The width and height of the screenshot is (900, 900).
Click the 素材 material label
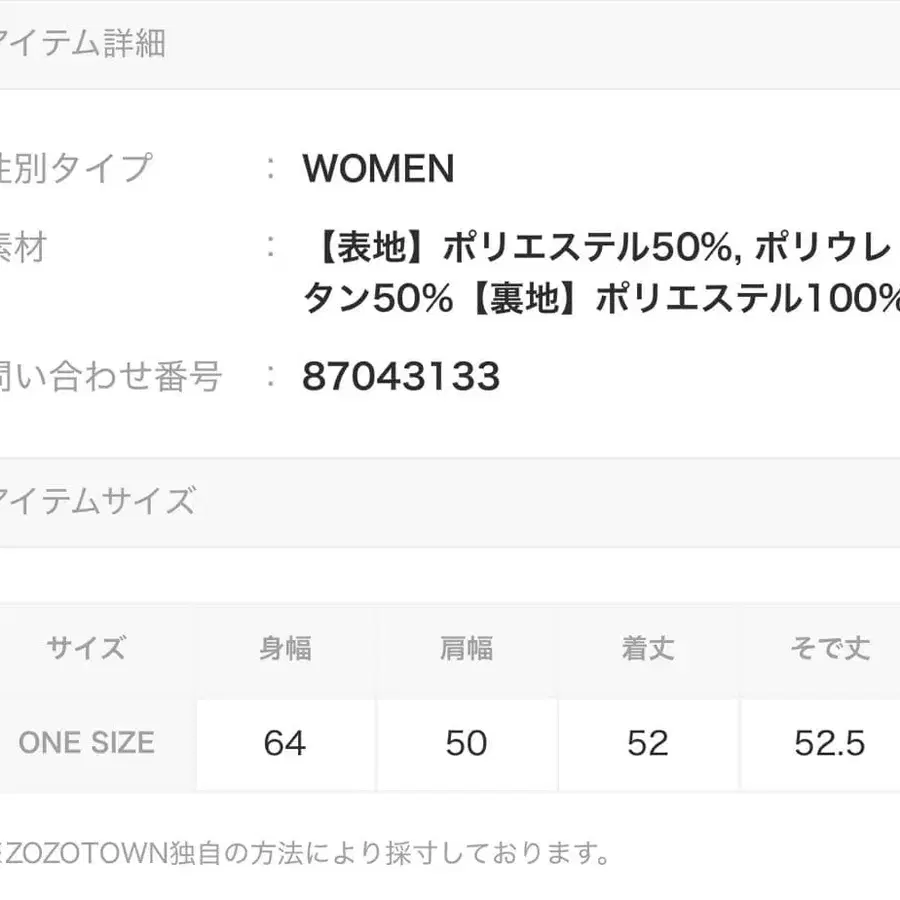[x=23, y=246]
